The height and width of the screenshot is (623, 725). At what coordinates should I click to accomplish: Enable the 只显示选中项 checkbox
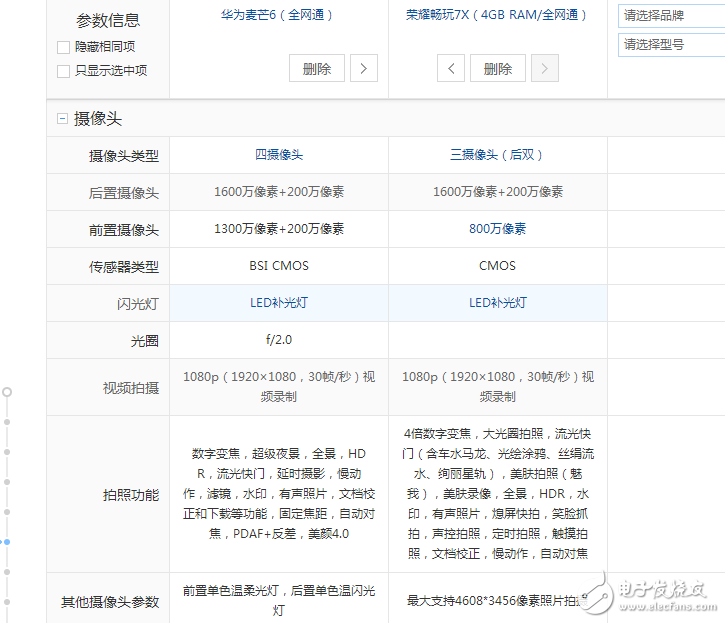(64, 71)
